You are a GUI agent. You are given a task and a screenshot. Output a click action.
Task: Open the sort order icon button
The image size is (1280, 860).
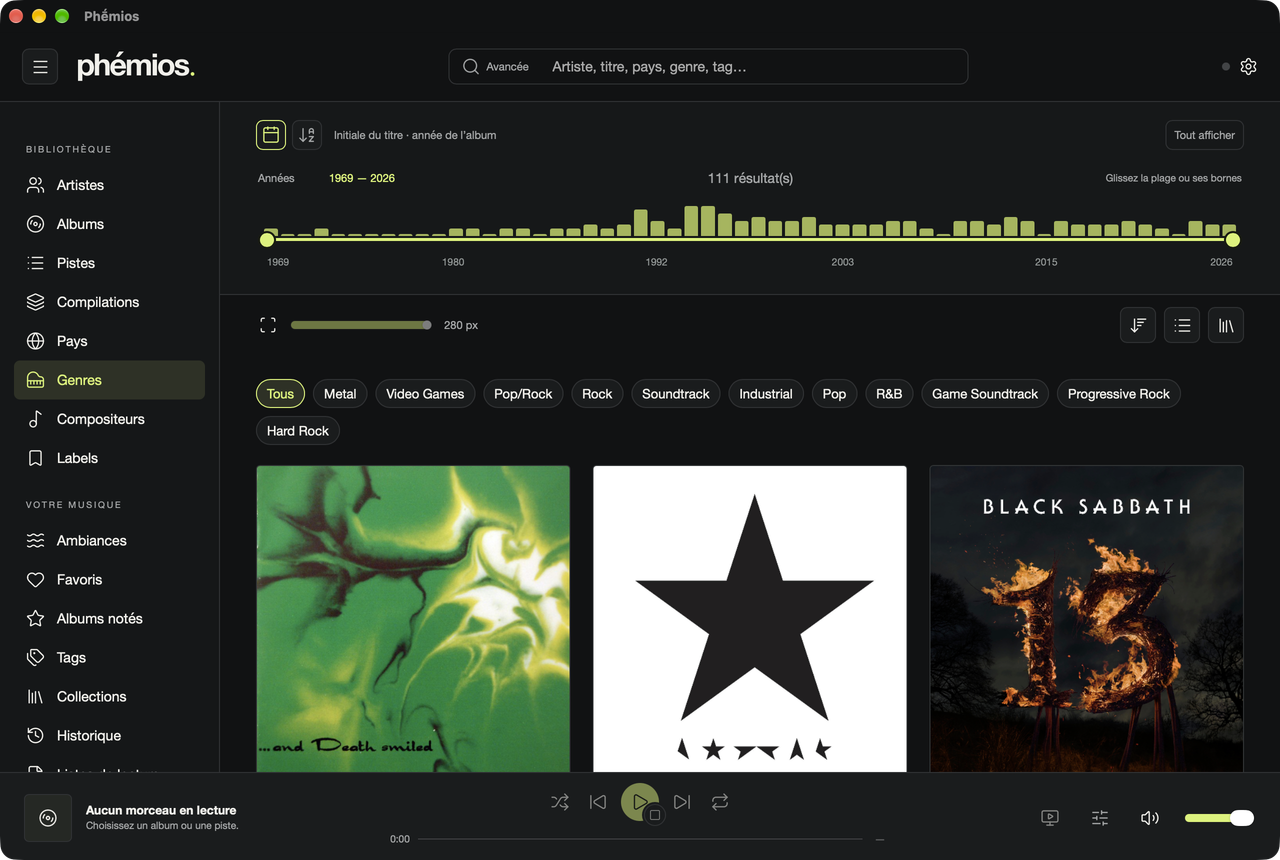pos(1138,325)
